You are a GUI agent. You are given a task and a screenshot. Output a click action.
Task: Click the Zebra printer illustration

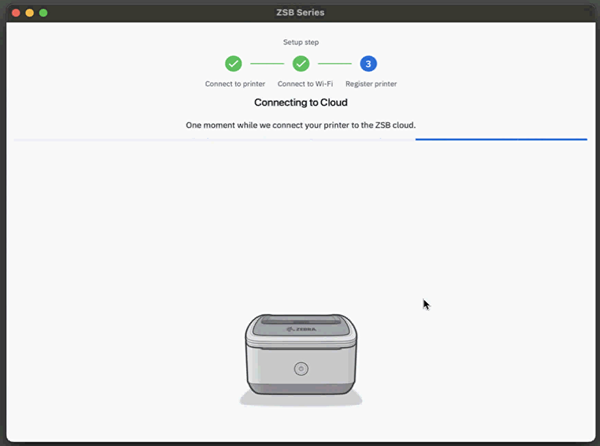(x=301, y=360)
